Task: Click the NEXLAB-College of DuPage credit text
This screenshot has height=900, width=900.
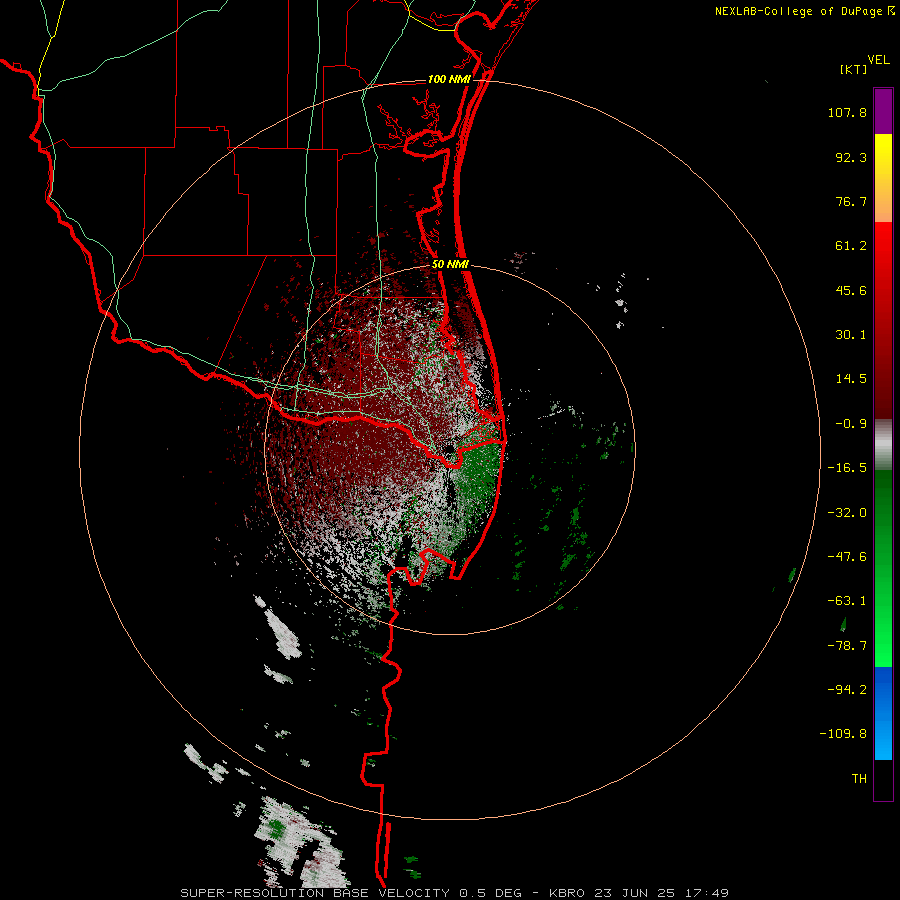Action: (x=798, y=11)
